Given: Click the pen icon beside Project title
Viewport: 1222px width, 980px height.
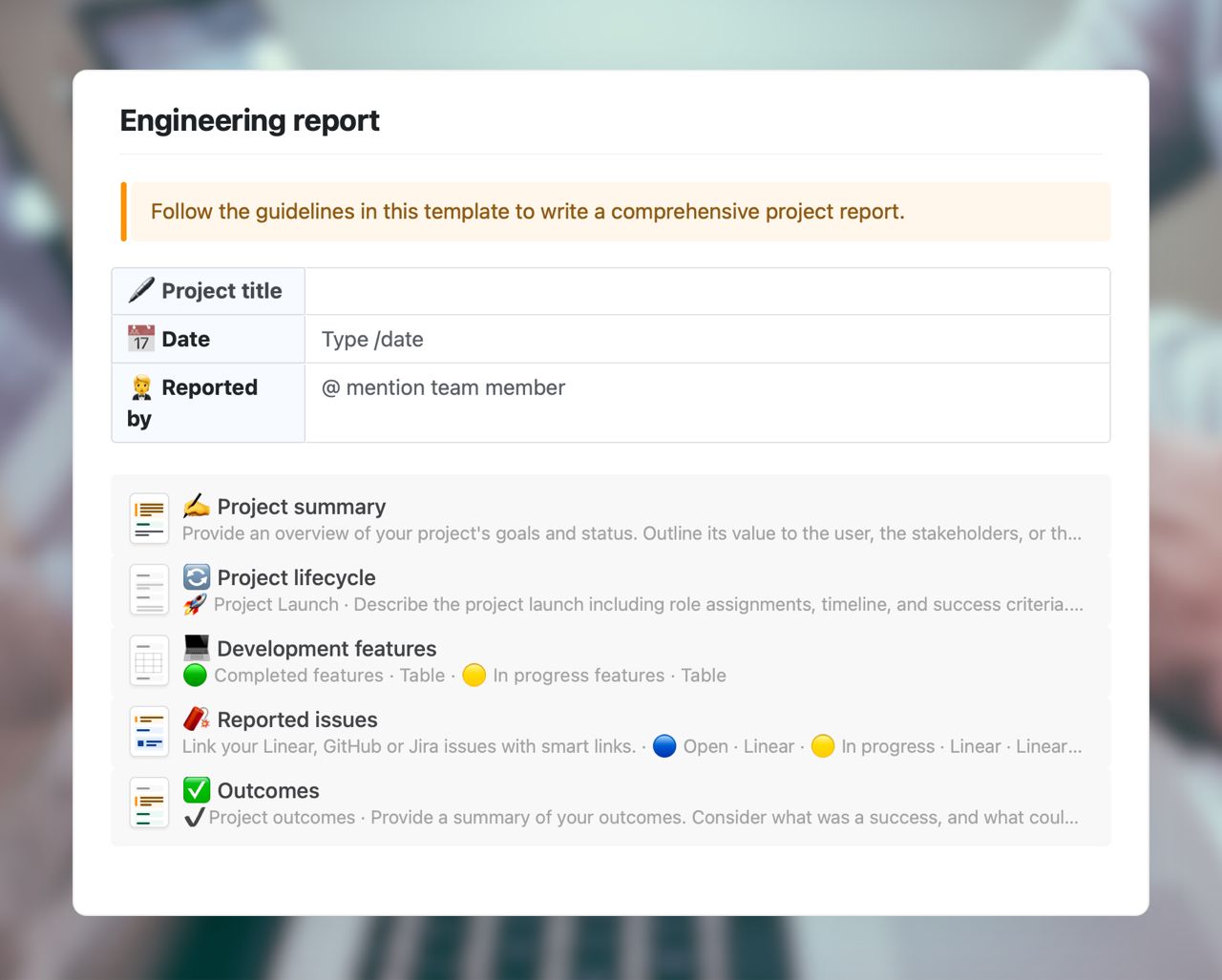Looking at the screenshot, I should point(139,290).
